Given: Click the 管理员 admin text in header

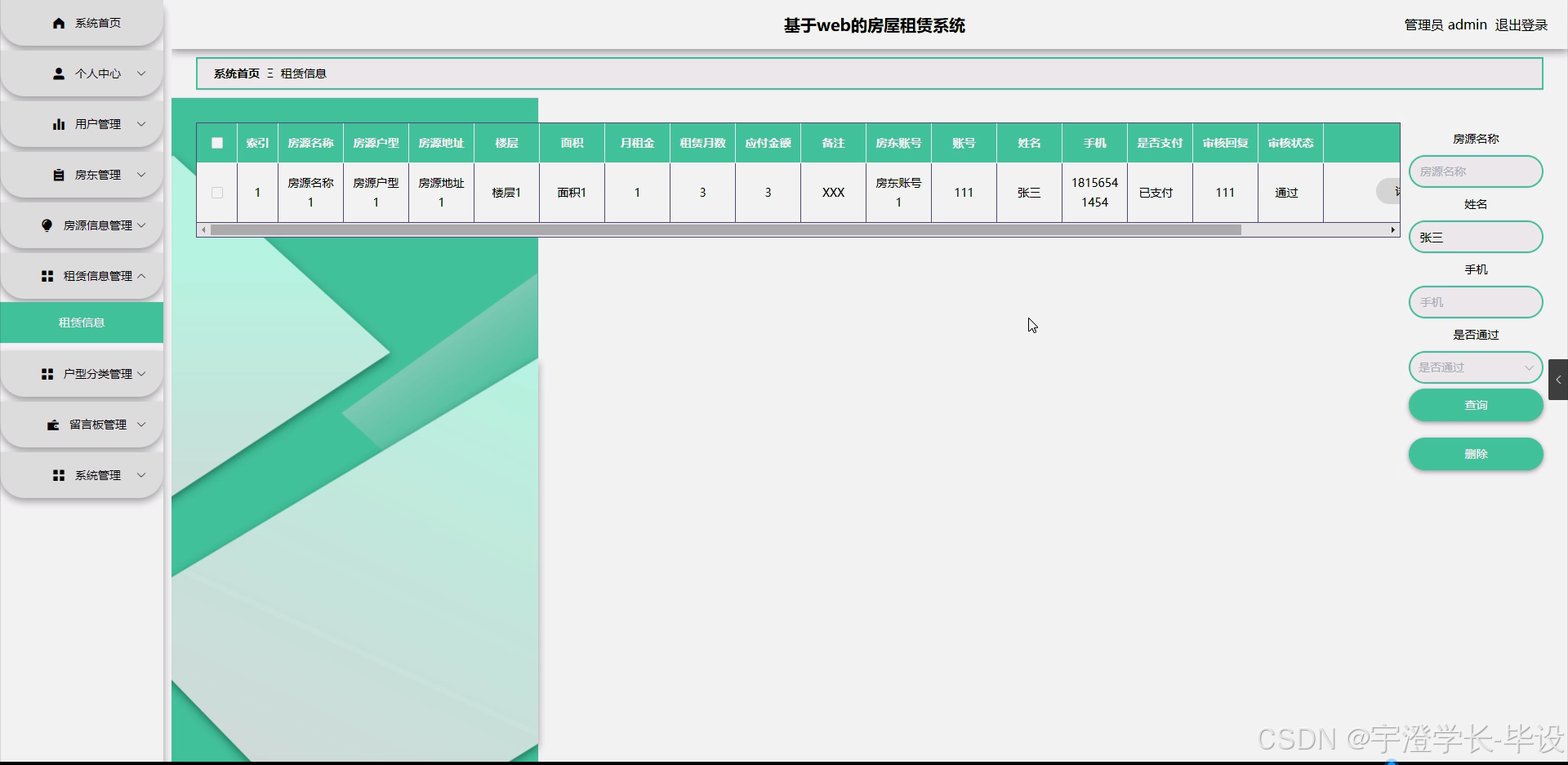Looking at the screenshot, I should (1445, 25).
